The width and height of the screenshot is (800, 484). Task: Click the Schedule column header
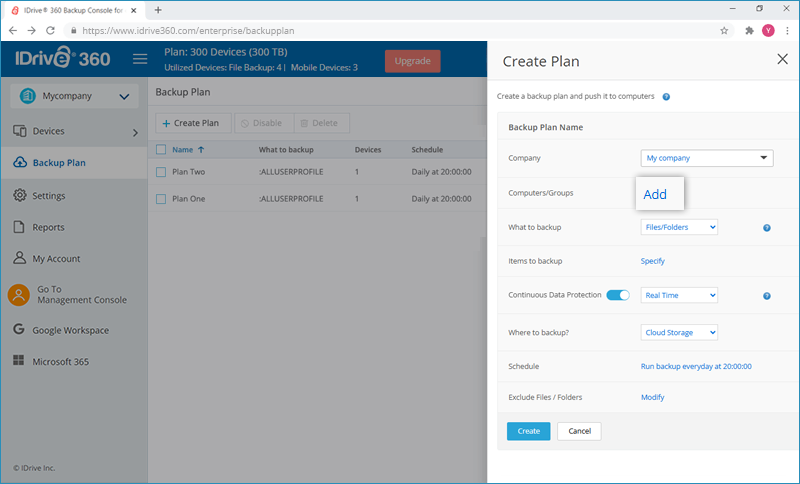pyautogui.click(x=427, y=149)
